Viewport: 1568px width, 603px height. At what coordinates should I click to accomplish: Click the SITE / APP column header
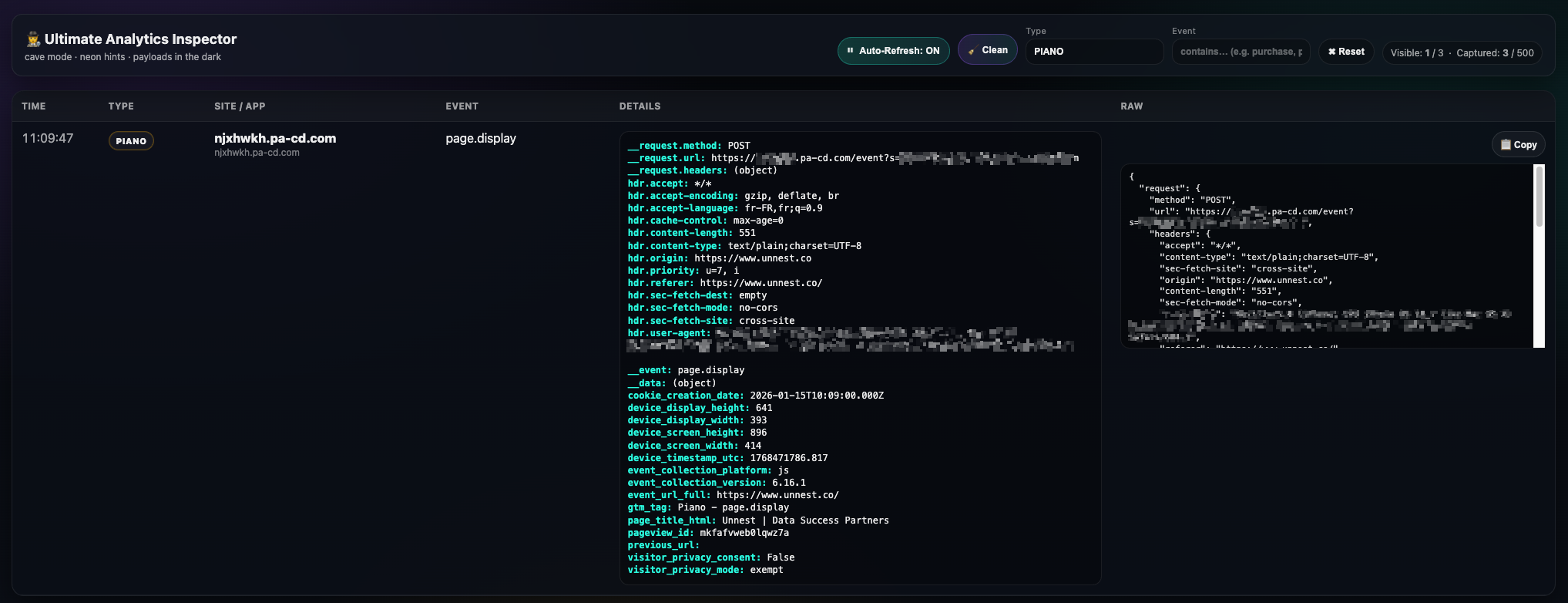240,106
